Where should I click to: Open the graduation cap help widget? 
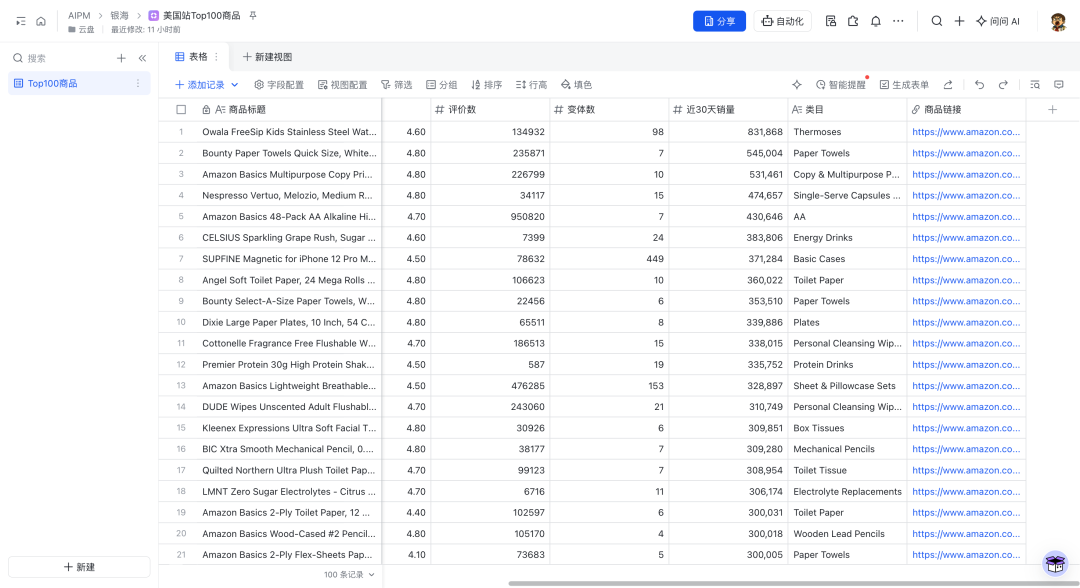coord(1055,564)
